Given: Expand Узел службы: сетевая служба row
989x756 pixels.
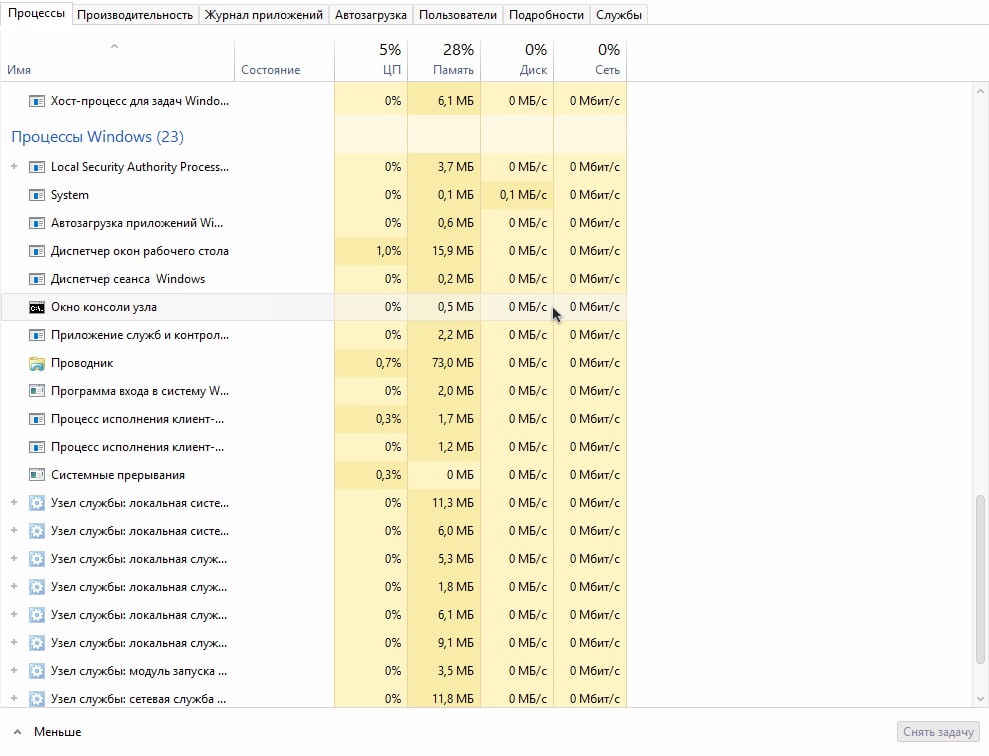Looking at the screenshot, I should coord(14,698).
